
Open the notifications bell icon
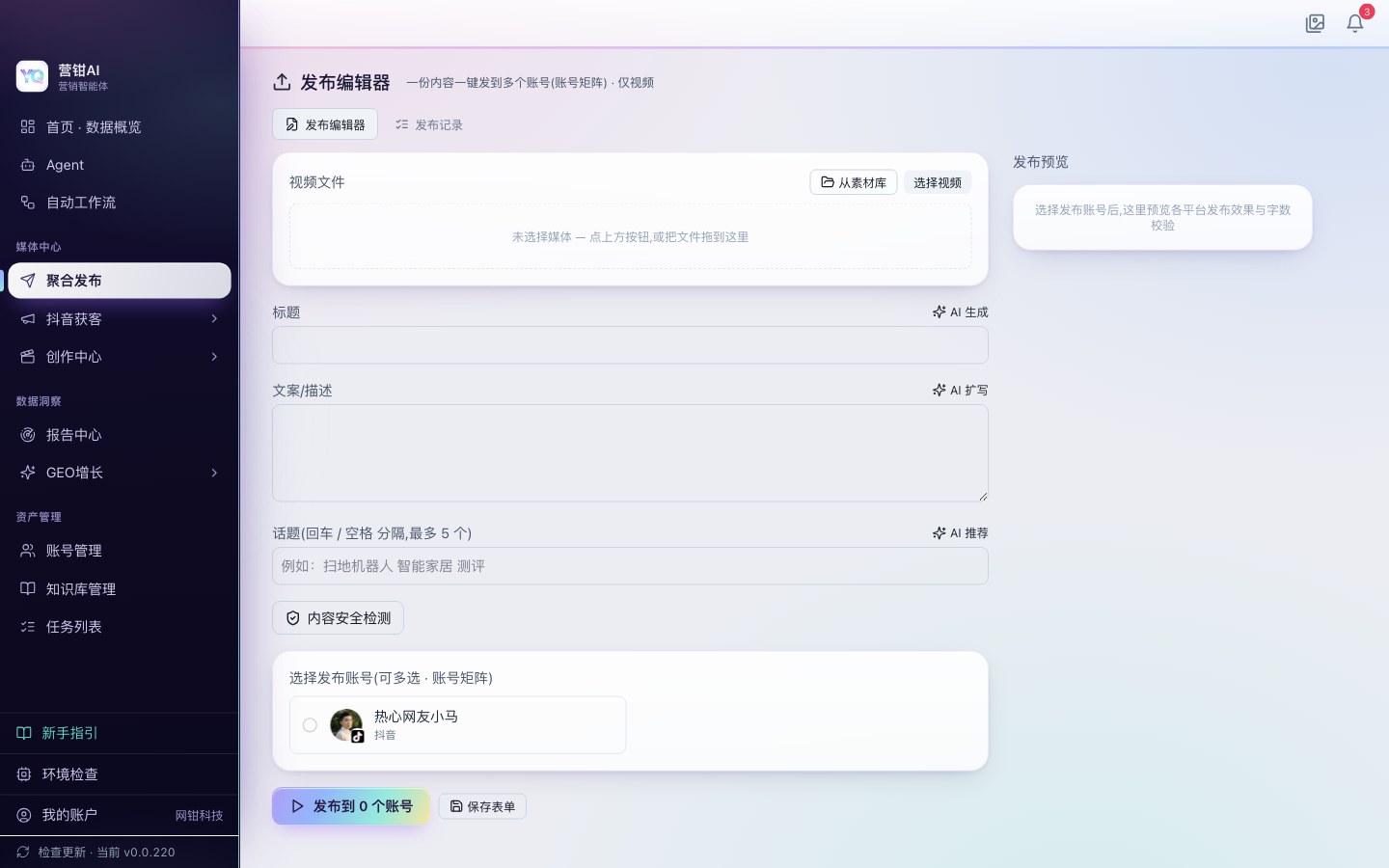(x=1355, y=23)
